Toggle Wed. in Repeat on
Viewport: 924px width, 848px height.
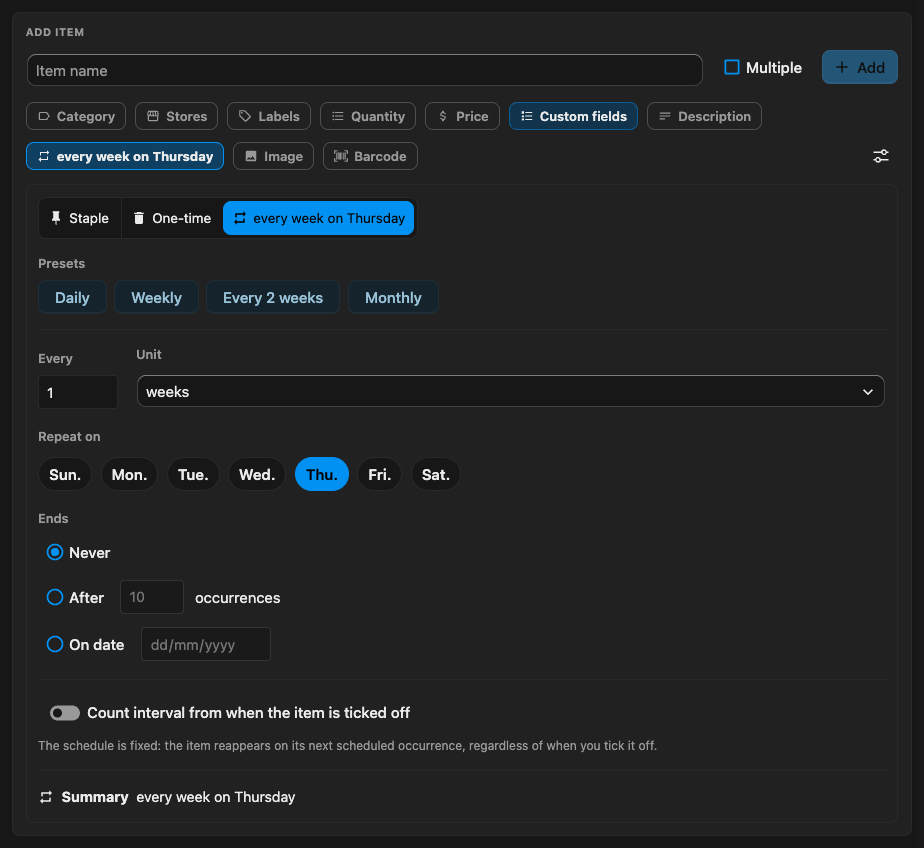pyautogui.click(x=257, y=474)
